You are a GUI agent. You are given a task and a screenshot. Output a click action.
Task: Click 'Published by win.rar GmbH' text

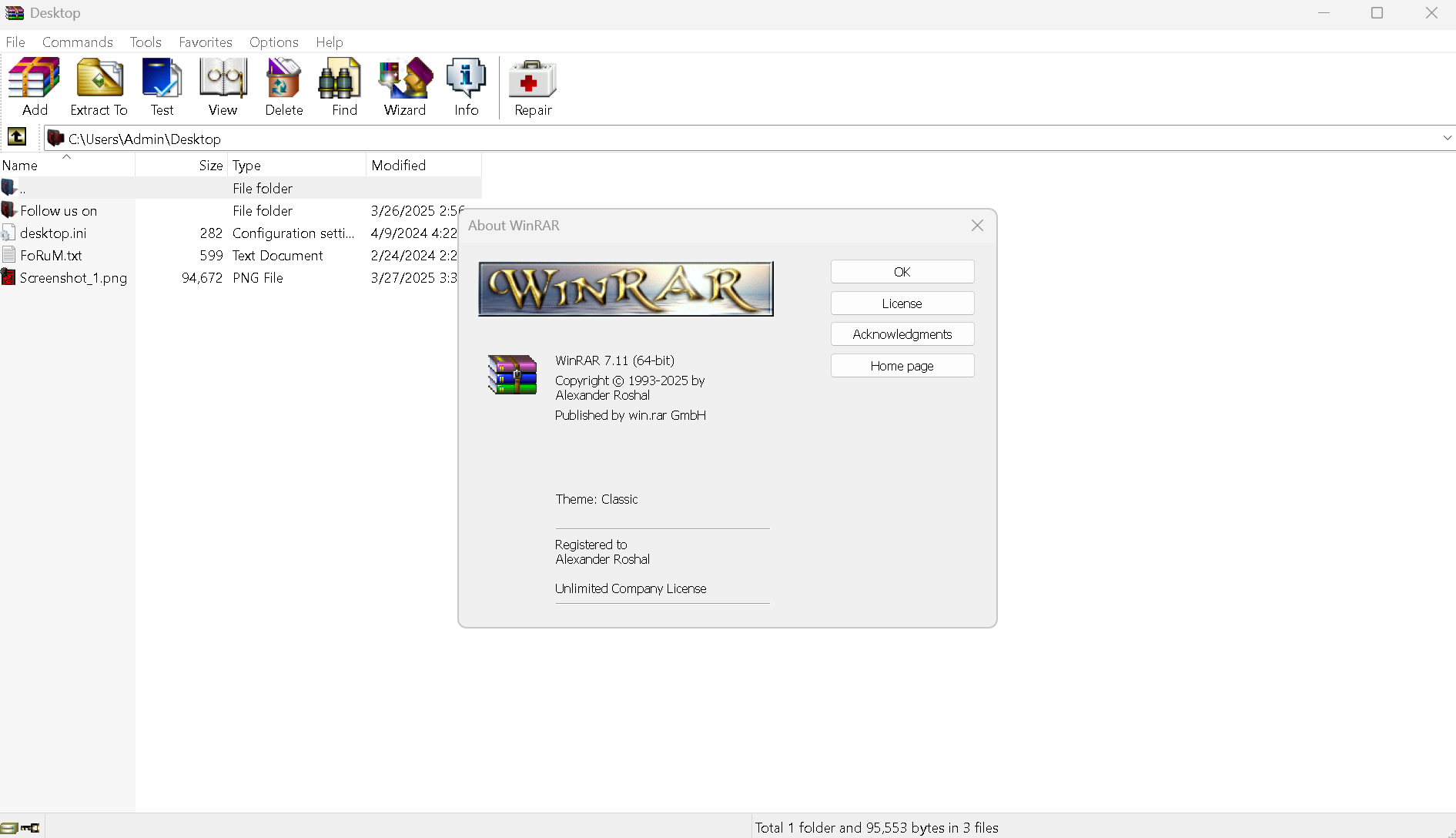tap(631, 415)
